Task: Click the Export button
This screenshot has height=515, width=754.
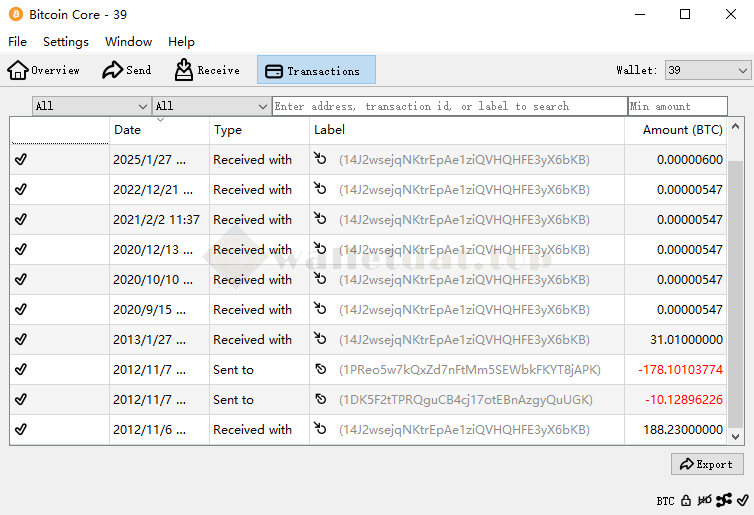Action: 707,464
